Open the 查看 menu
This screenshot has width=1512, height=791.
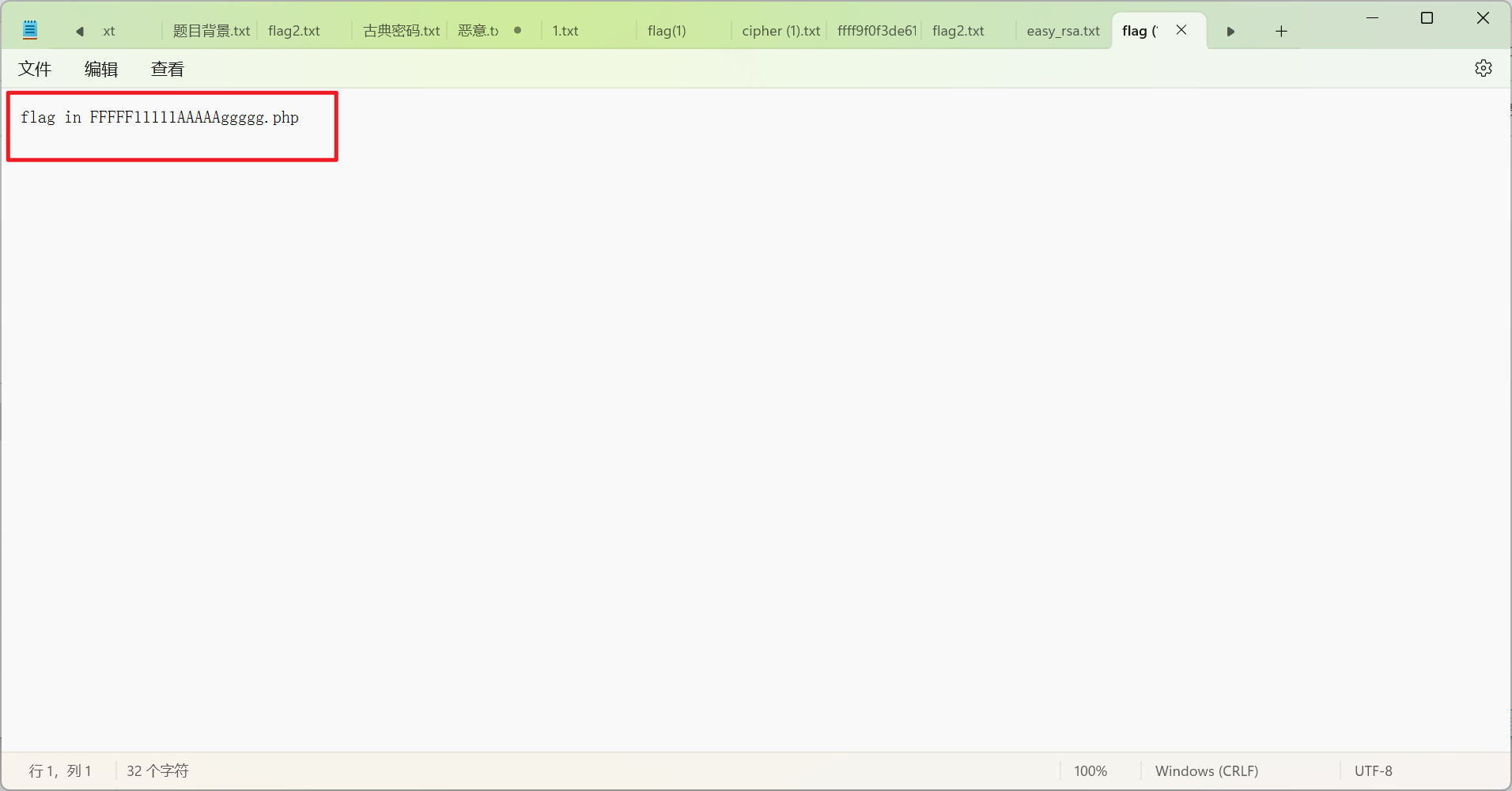coord(168,69)
